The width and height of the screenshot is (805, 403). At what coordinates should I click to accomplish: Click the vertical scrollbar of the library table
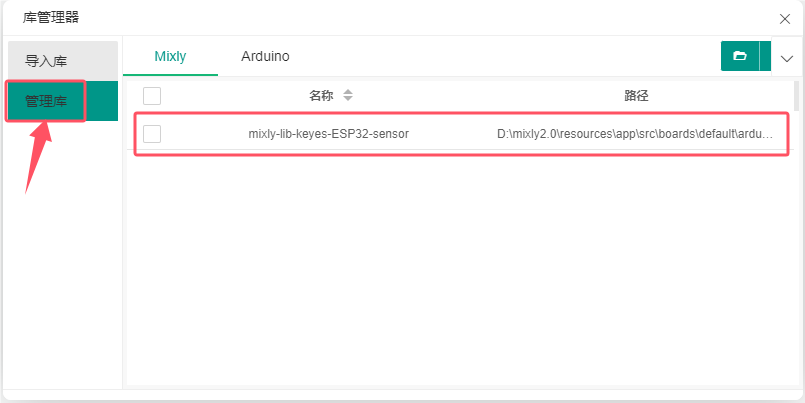[796, 97]
